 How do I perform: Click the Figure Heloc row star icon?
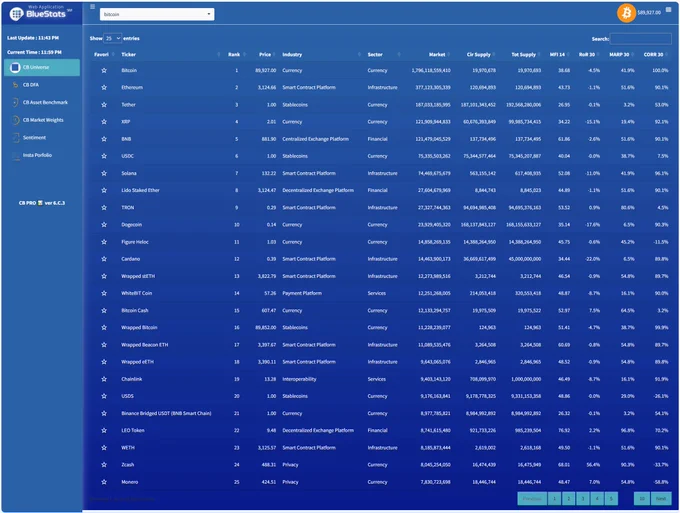pyautogui.click(x=104, y=242)
